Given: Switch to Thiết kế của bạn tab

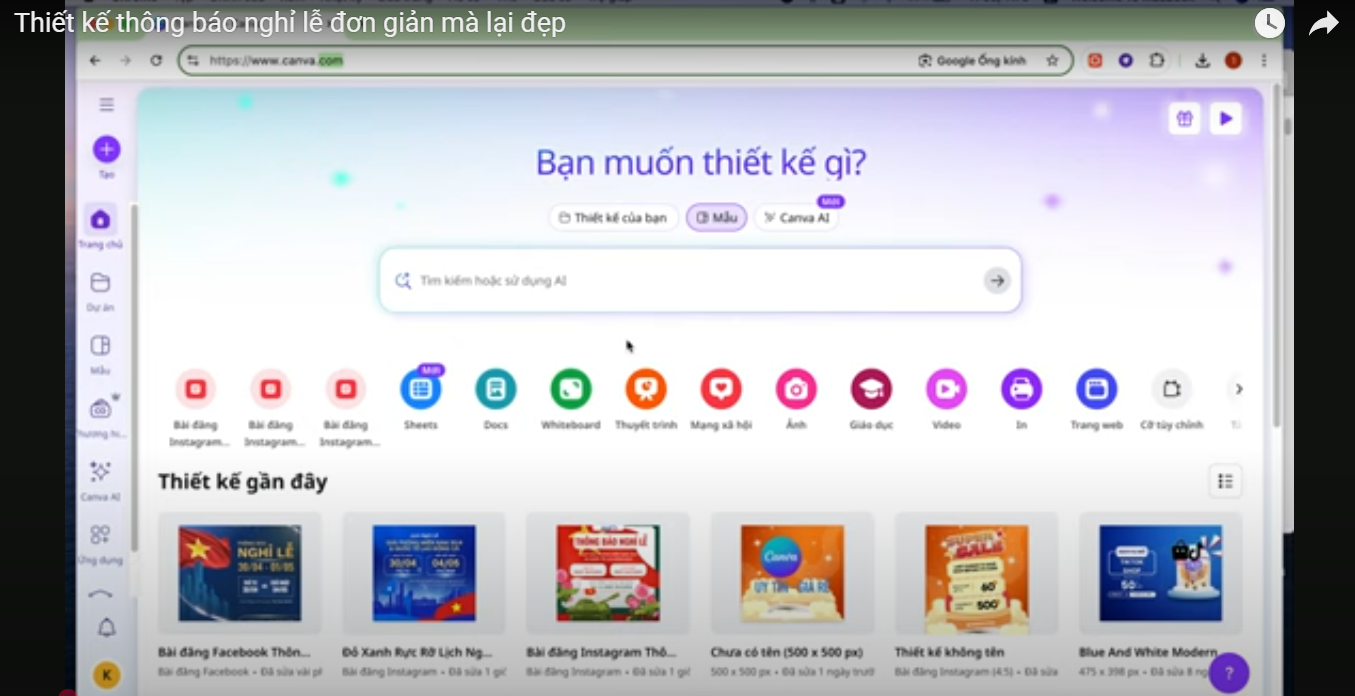Looking at the screenshot, I should tap(614, 217).
